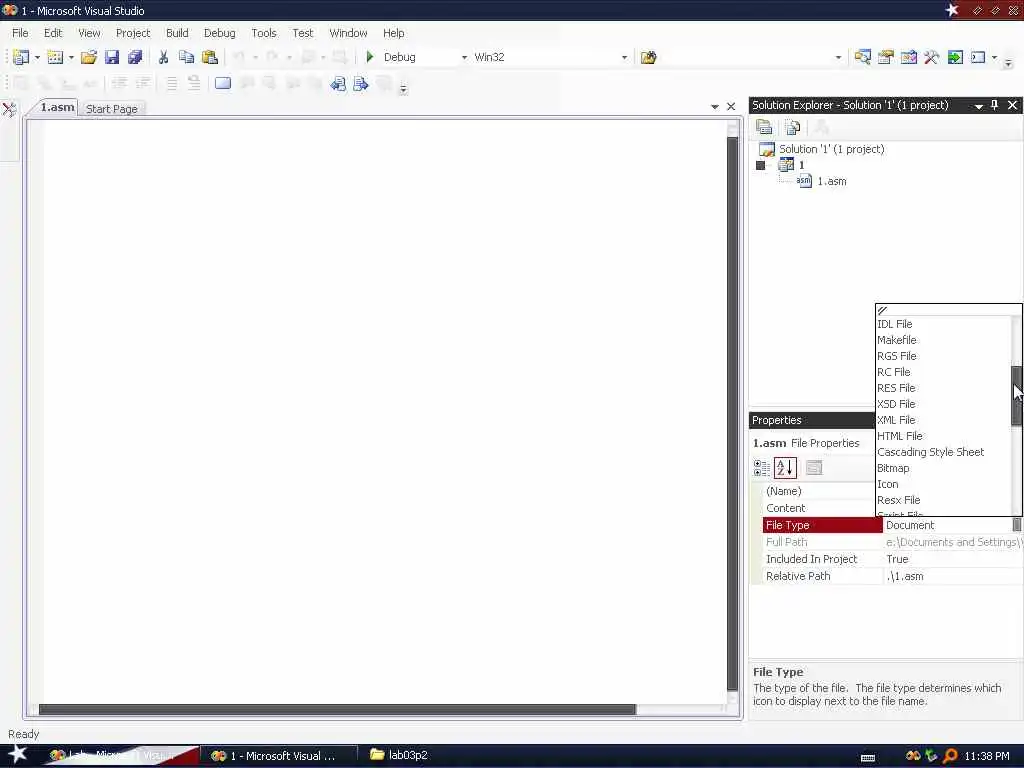
Task: Click the New Project toolbar icon
Action: tap(21, 57)
